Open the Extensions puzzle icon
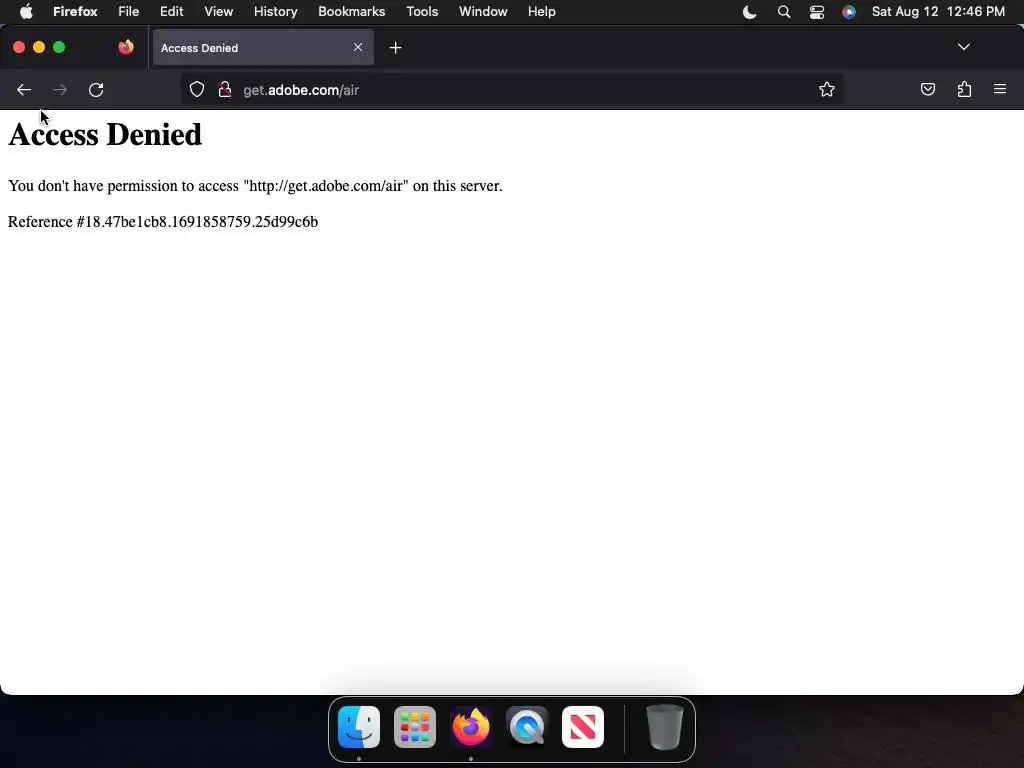Viewport: 1024px width, 768px height. [x=964, y=89]
